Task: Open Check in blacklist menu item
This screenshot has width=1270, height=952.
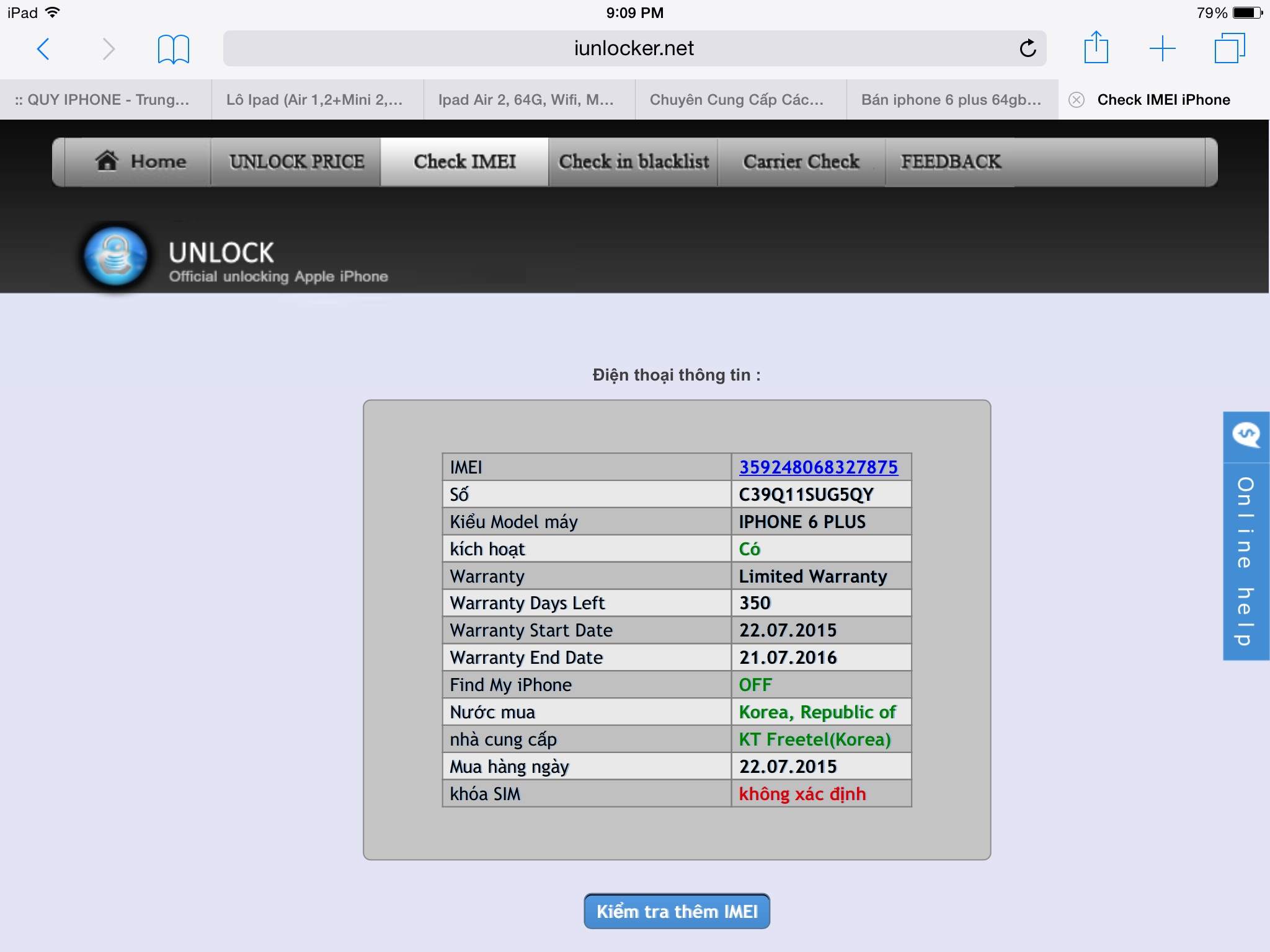Action: [633, 162]
